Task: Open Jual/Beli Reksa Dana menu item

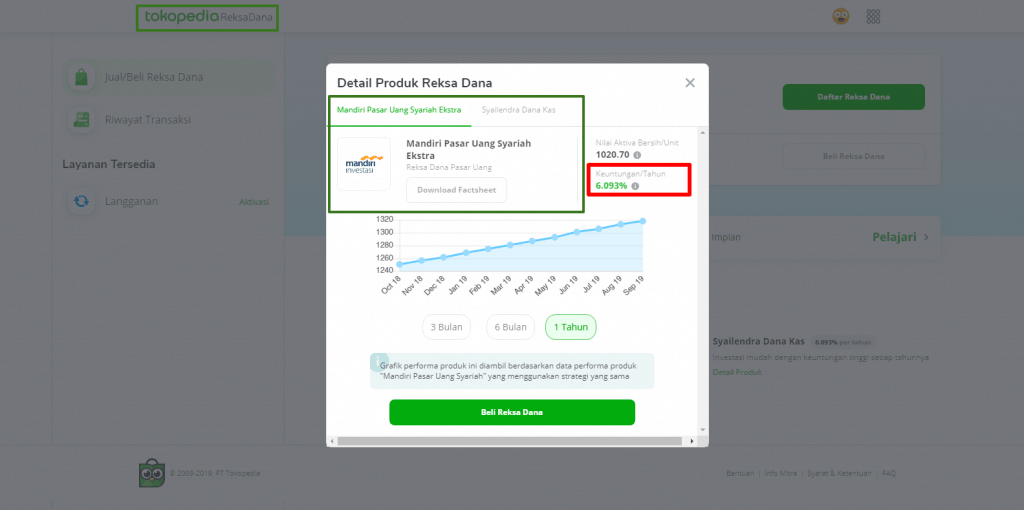Action: (170, 77)
